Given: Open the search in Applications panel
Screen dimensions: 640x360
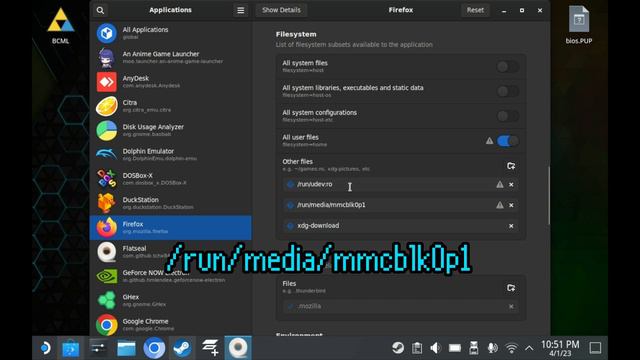Looking at the screenshot, I should click(x=100, y=10).
